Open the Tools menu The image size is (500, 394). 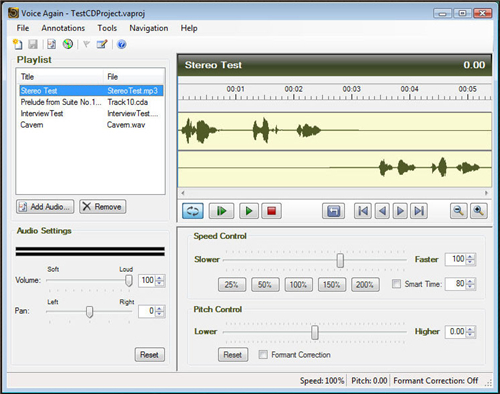click(107, 28)
